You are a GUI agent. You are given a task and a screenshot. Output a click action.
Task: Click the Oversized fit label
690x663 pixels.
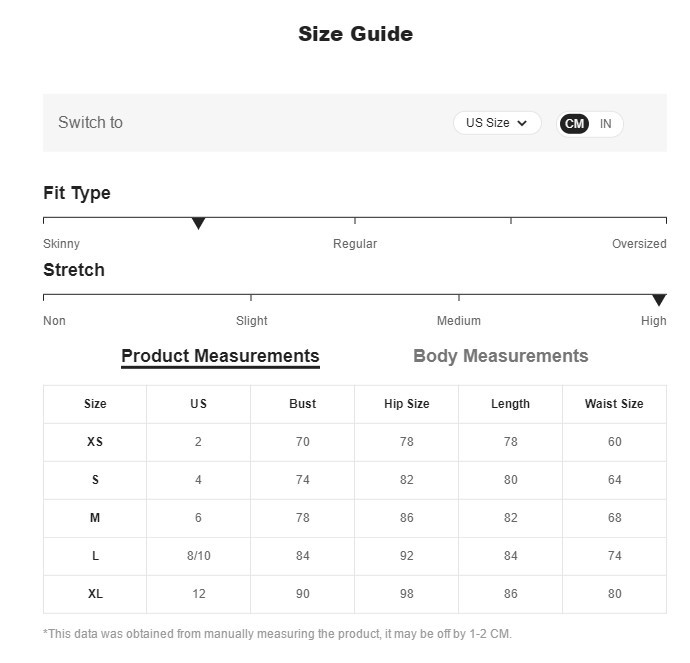[x=639, y=244]
